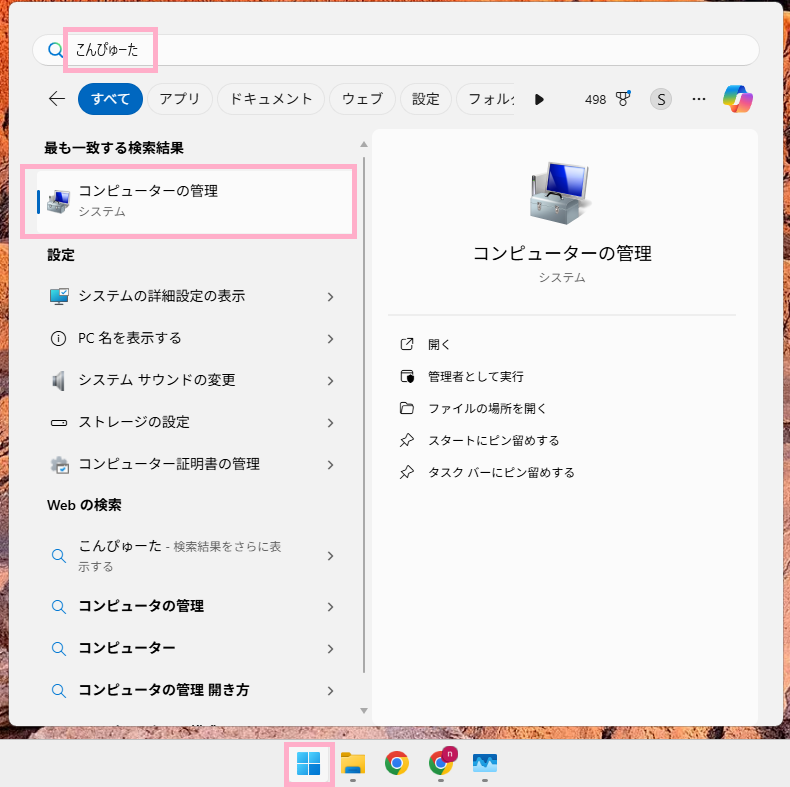This screenshot has height=787, width=790.
Task: Click search icon beside こんぴゅーた web result
Action: pyautogui.click(x=59, y=556)
